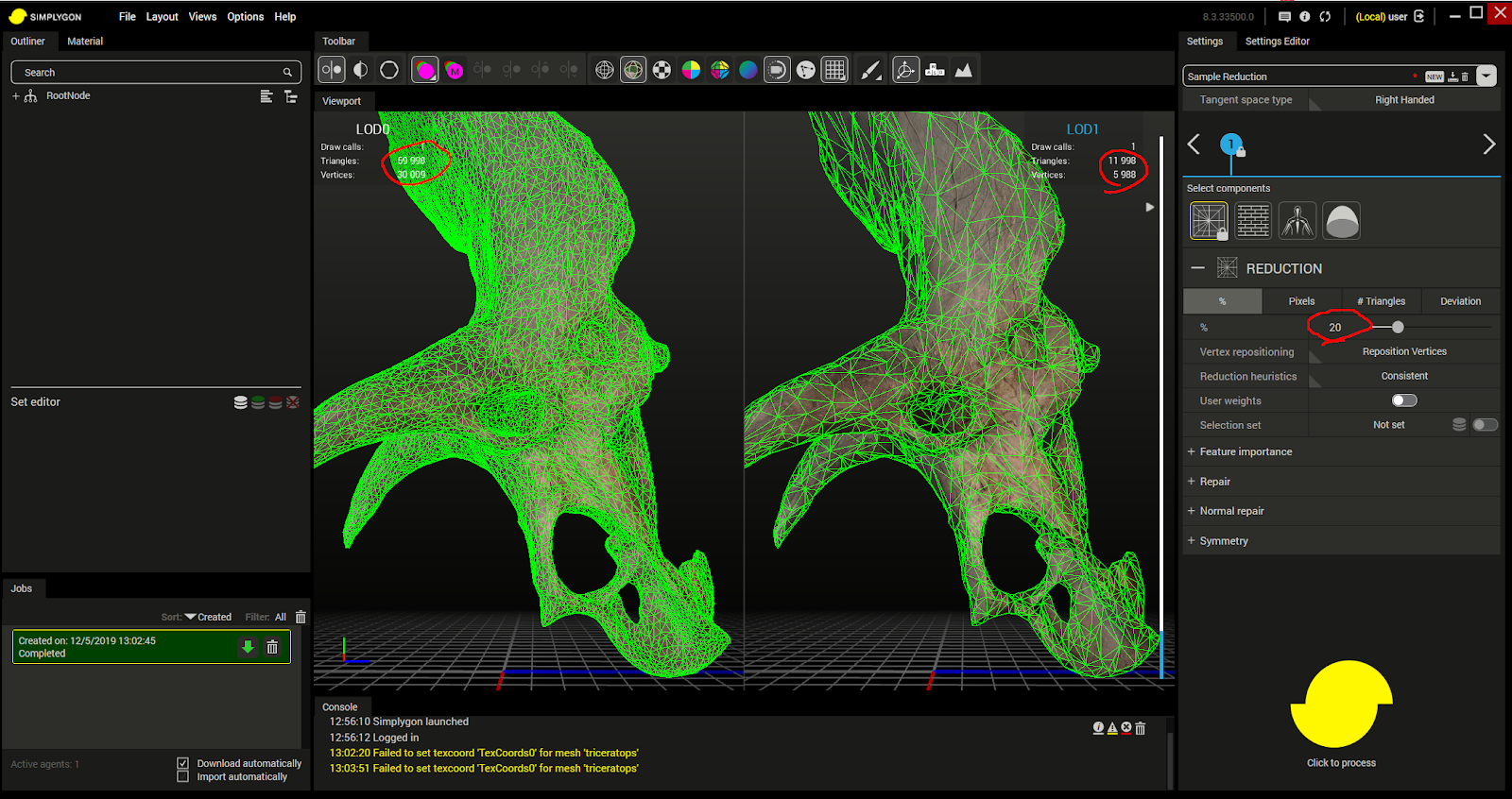Click the four-color quartered circle icon
The width and height of the screenshot is (1512, 799).
[691, 70]
